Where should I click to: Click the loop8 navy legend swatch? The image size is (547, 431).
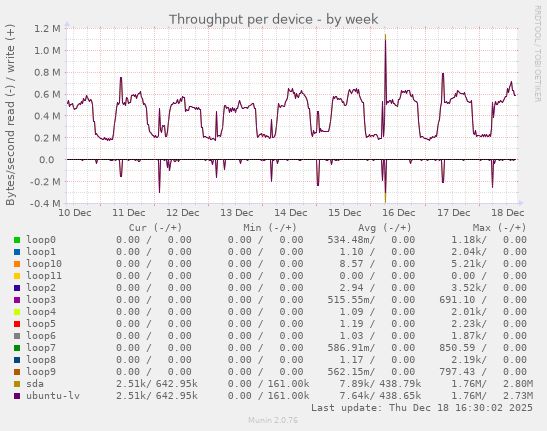tap(17, 360)
